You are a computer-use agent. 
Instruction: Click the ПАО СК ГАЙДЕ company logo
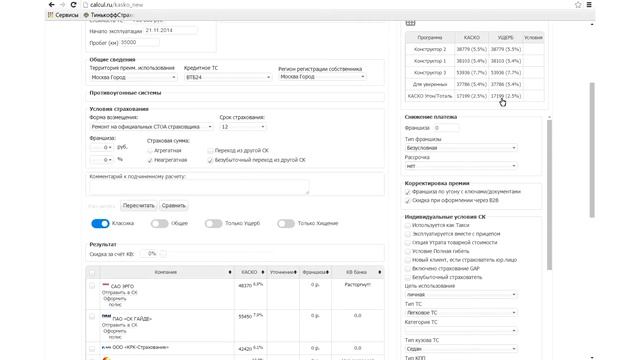pos(106,316)
